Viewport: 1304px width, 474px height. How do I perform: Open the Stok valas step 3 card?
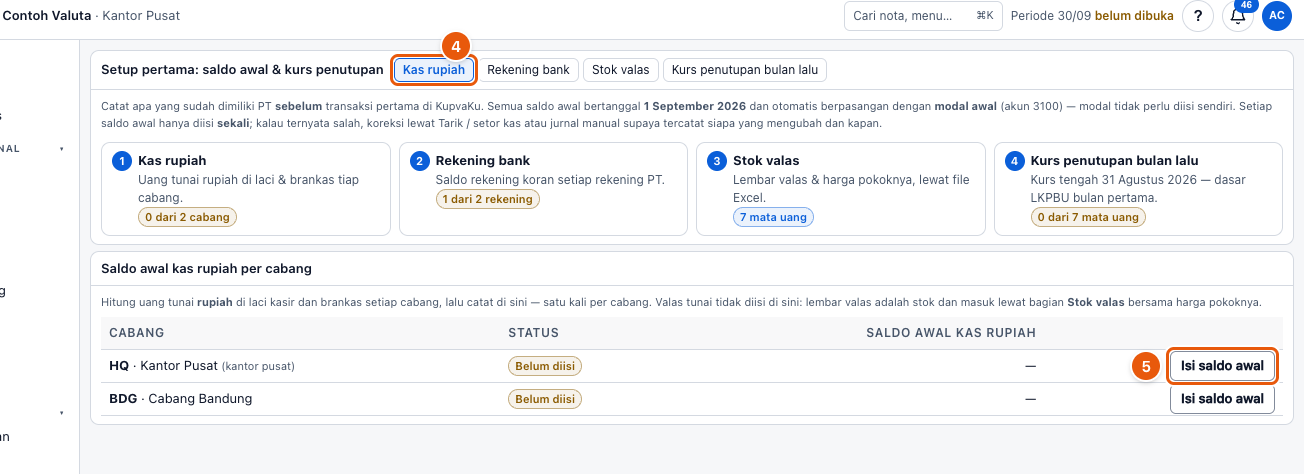841,189
